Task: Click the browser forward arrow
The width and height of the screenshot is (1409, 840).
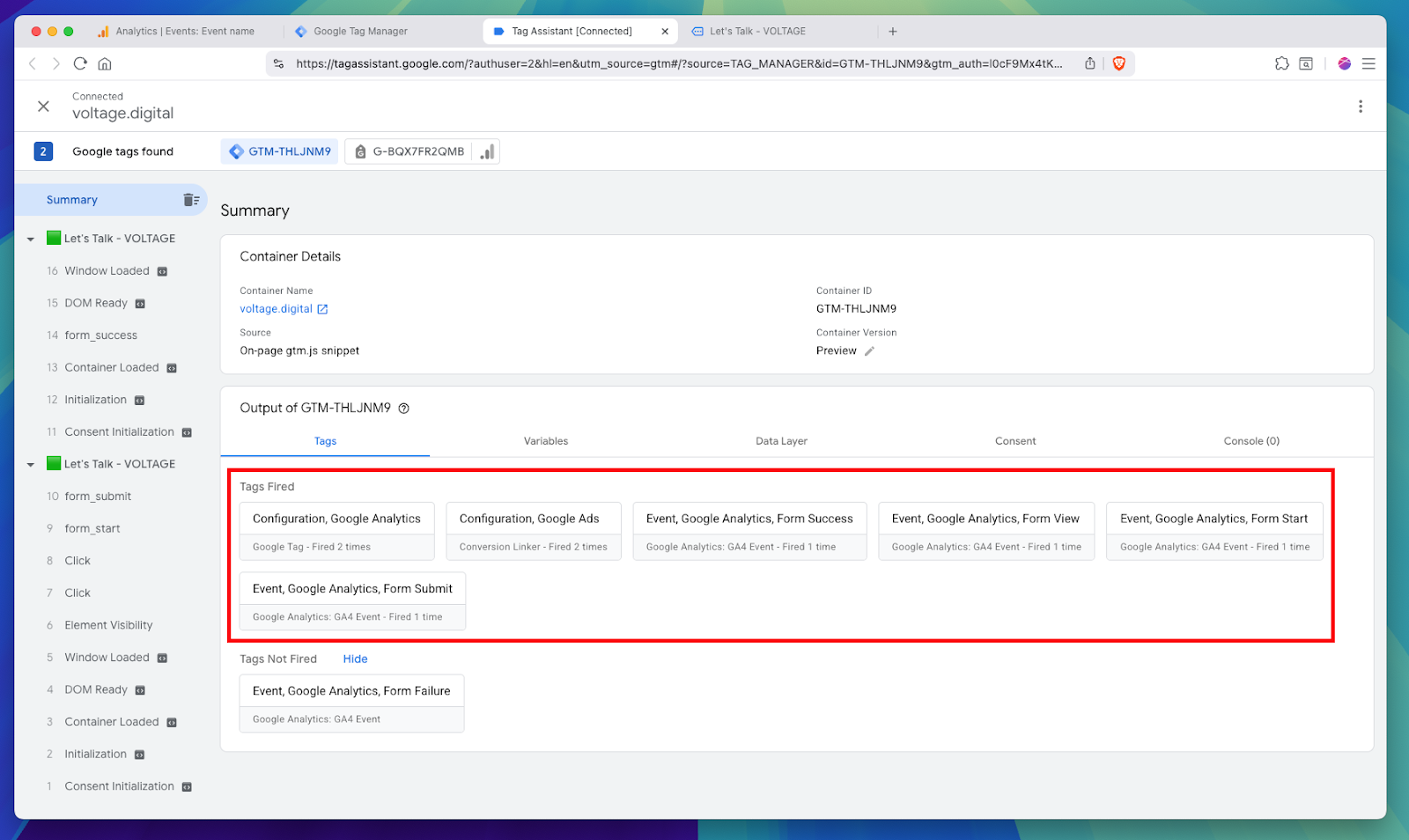Action: (56, 63)
